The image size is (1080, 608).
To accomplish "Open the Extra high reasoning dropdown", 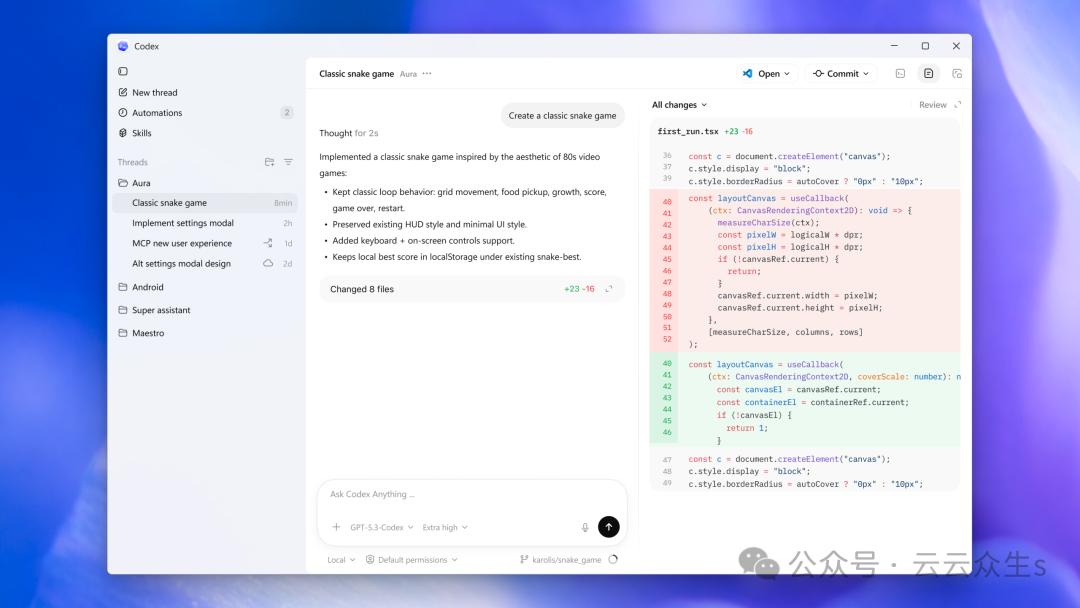I will [445, 527].
